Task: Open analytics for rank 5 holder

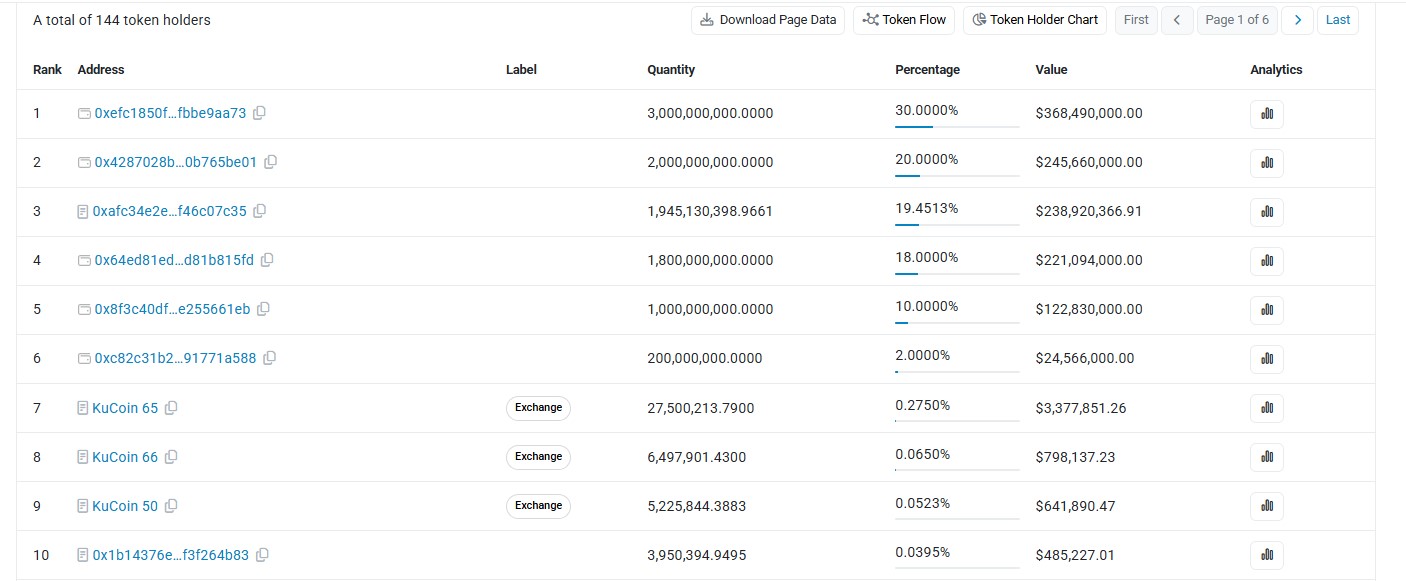Action: point(1267,310)
